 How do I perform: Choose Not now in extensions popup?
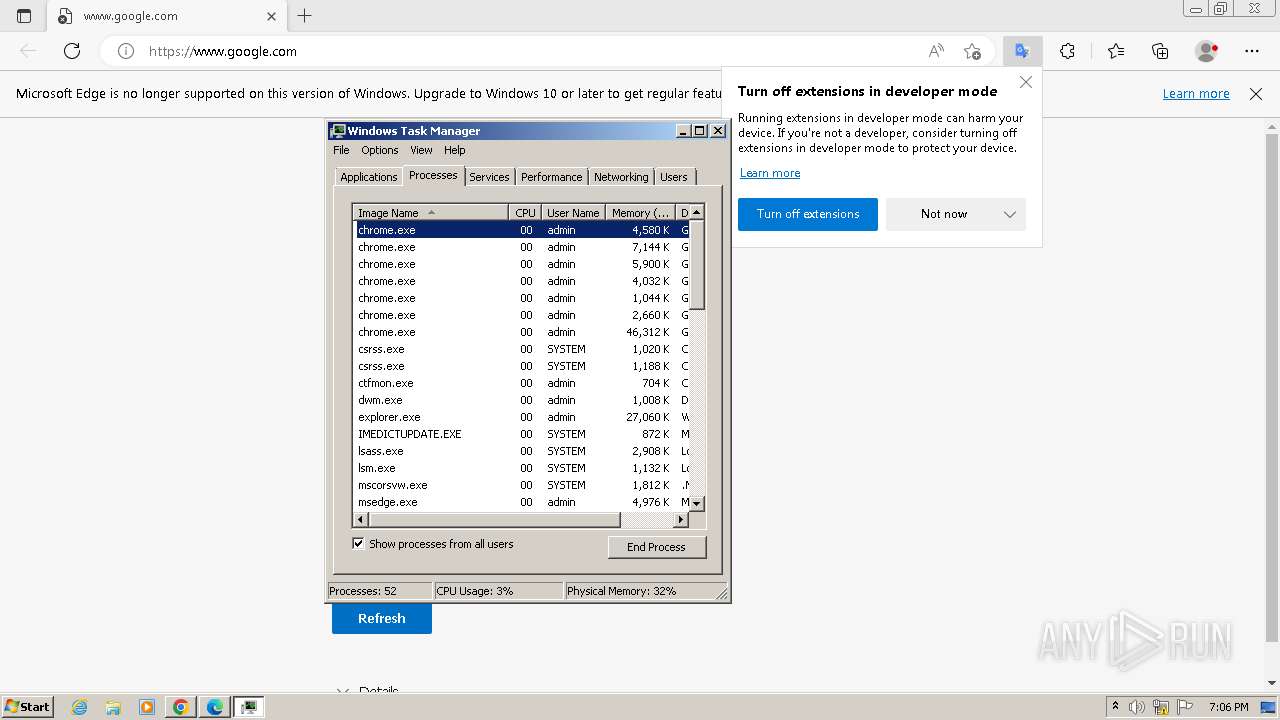943,214
